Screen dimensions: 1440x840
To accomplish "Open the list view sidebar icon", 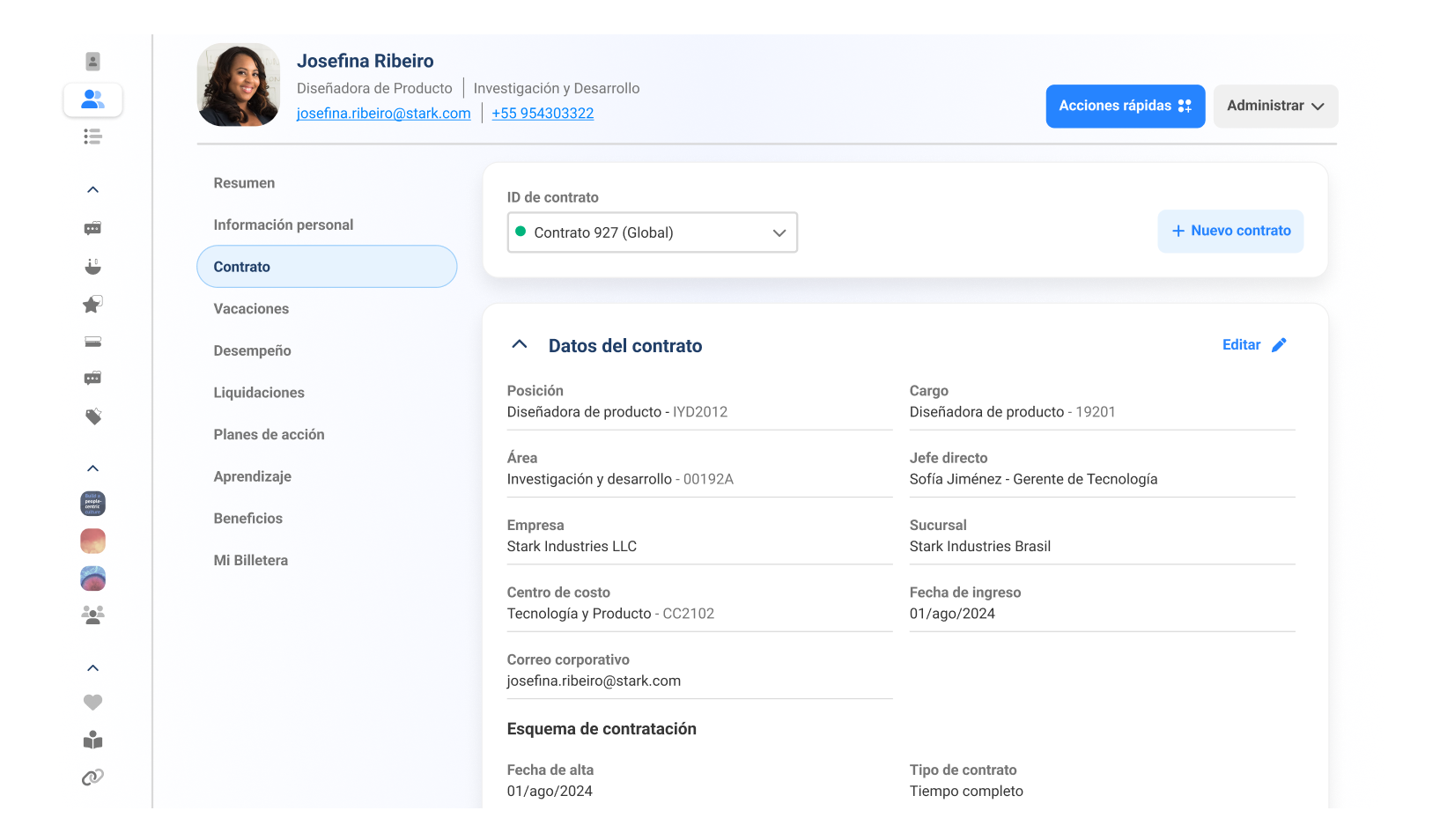I will tap(92, 136).
